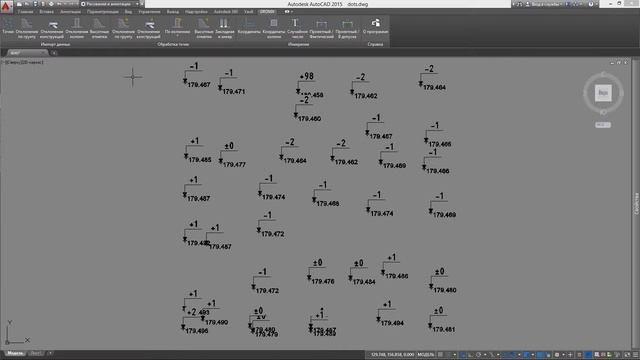Viewport: 640px width, 360px height.
Task: Open the snap mode settings dropdown arrow
Action: click(x=455, y=355)
